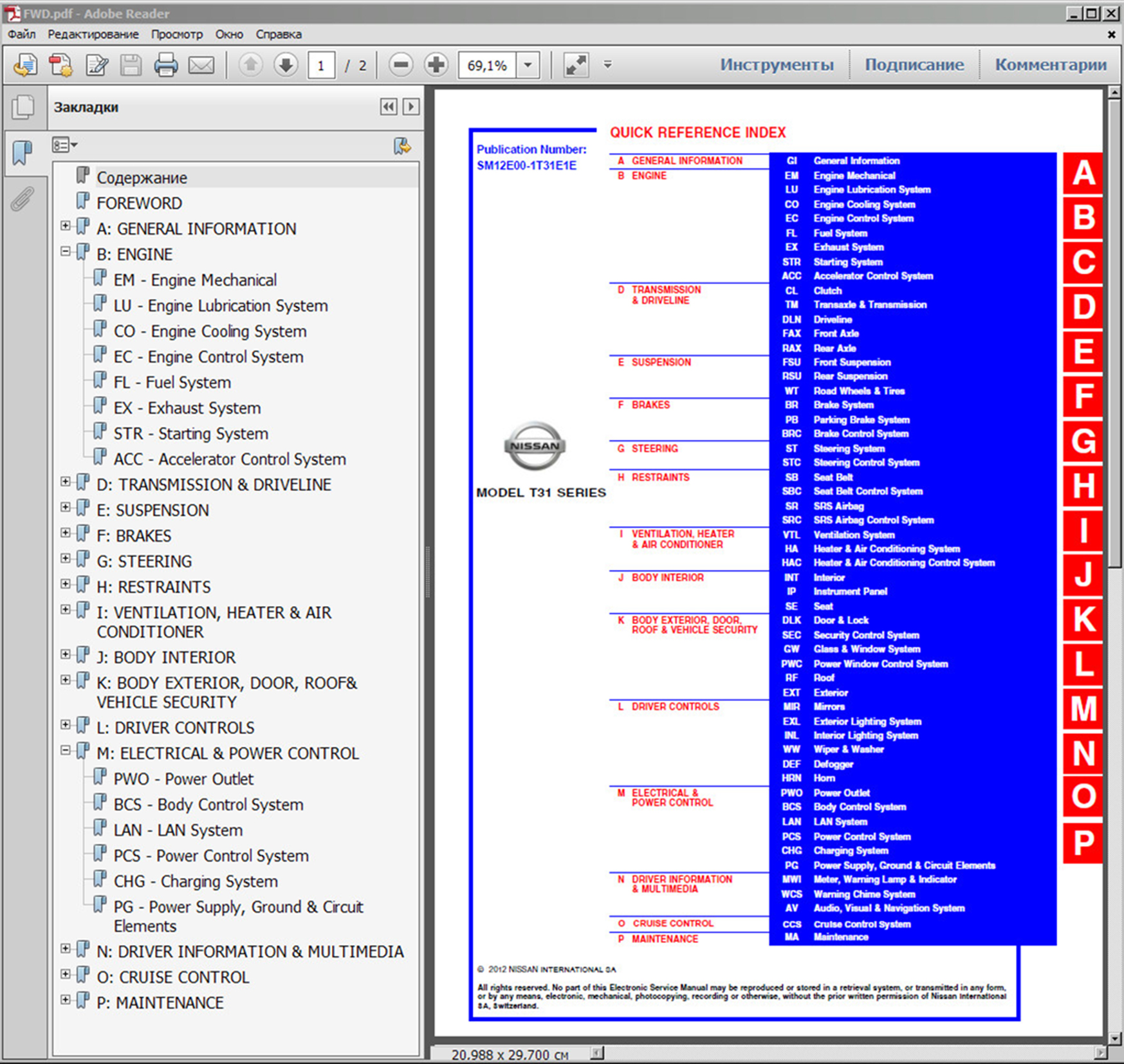Collapse the B: ENGINE bookmark tree
The width and height of the screenshot is (1124, 1064).
coord(66,252)
